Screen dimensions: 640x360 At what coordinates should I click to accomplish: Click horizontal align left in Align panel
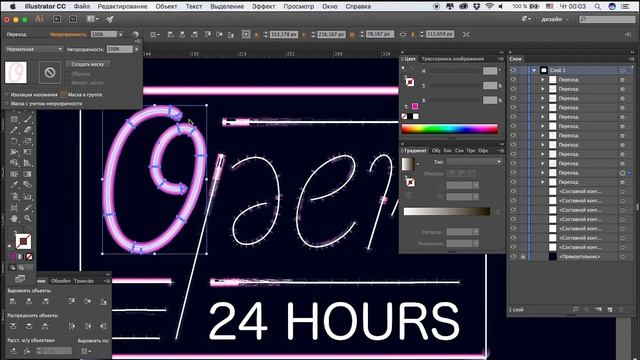coord(13,301)
